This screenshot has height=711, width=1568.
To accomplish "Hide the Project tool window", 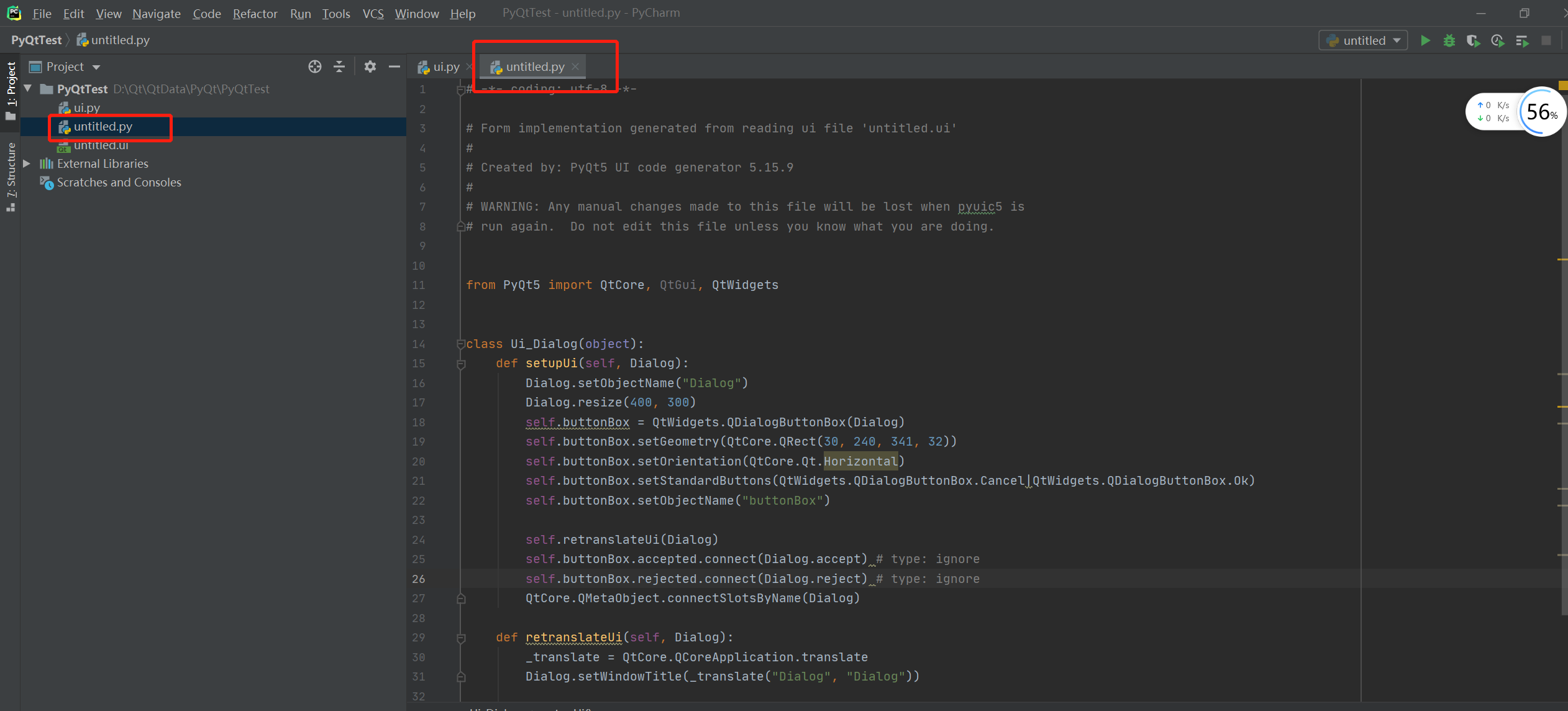I will [394, 67].
